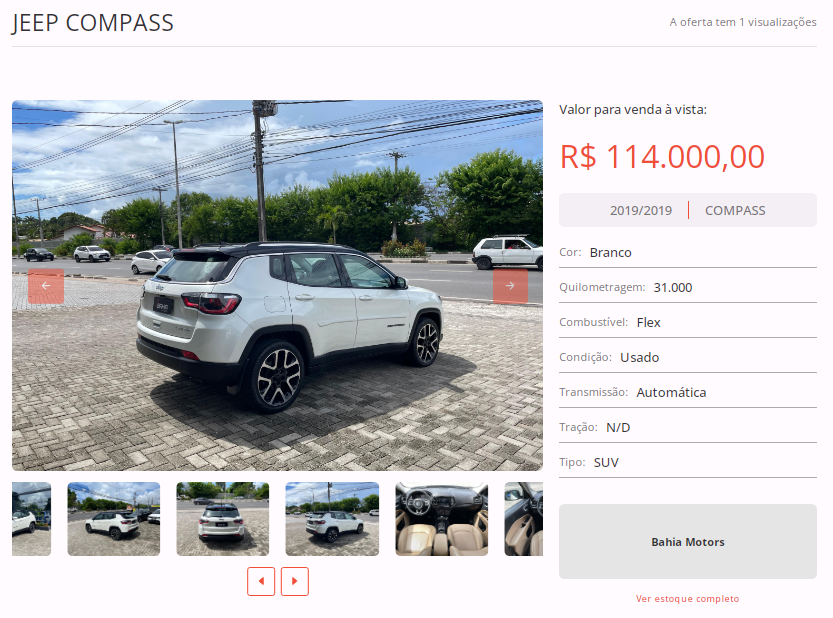
Task: Click the thumbnail strip's right triangle button
Action: (x=295, y=581)
